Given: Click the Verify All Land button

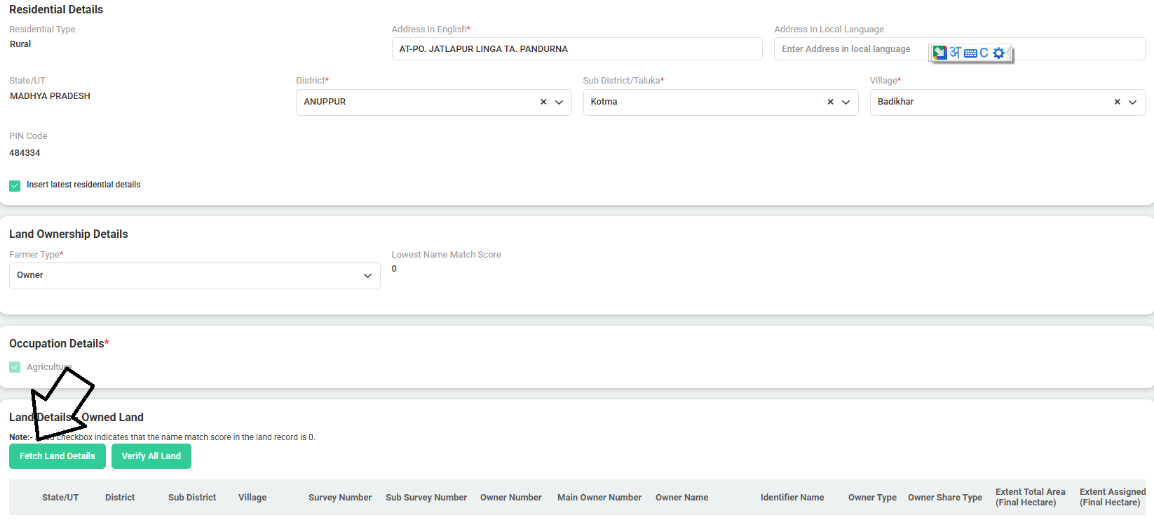Looking at the screenshot, I should (151, 456).
